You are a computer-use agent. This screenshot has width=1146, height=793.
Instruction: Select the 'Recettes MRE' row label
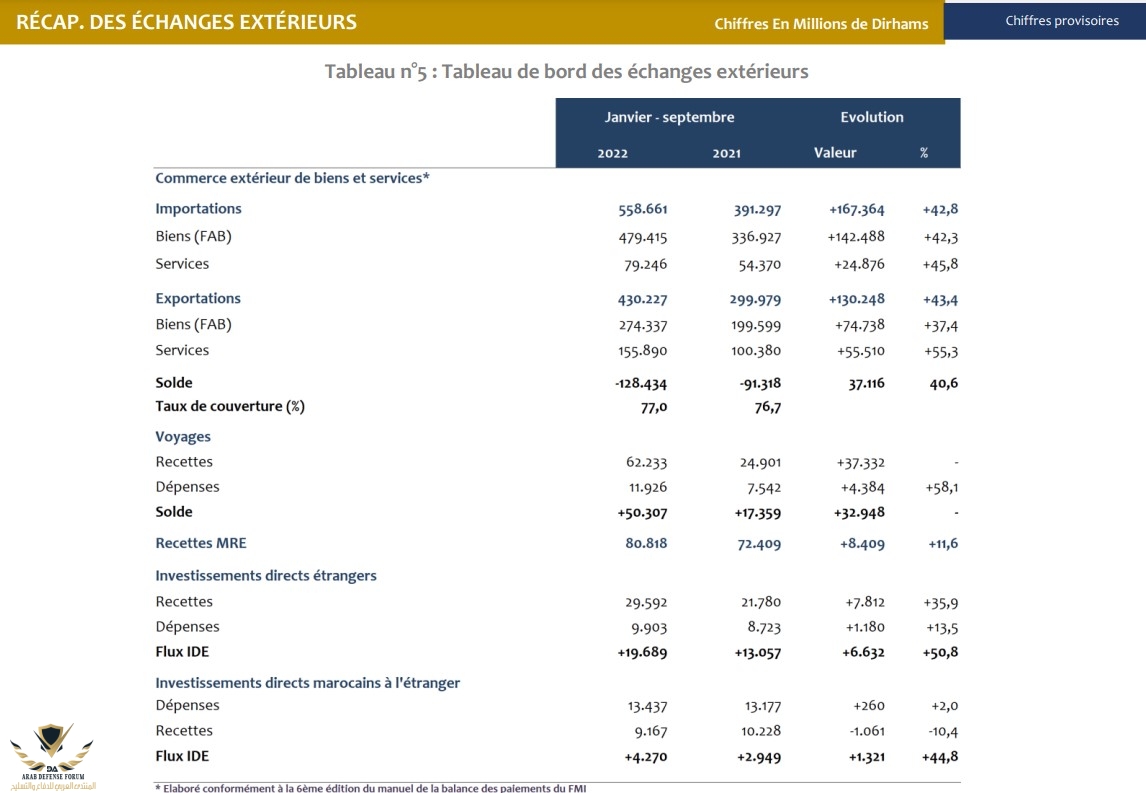pyautogui.click(x=201, y=543)
